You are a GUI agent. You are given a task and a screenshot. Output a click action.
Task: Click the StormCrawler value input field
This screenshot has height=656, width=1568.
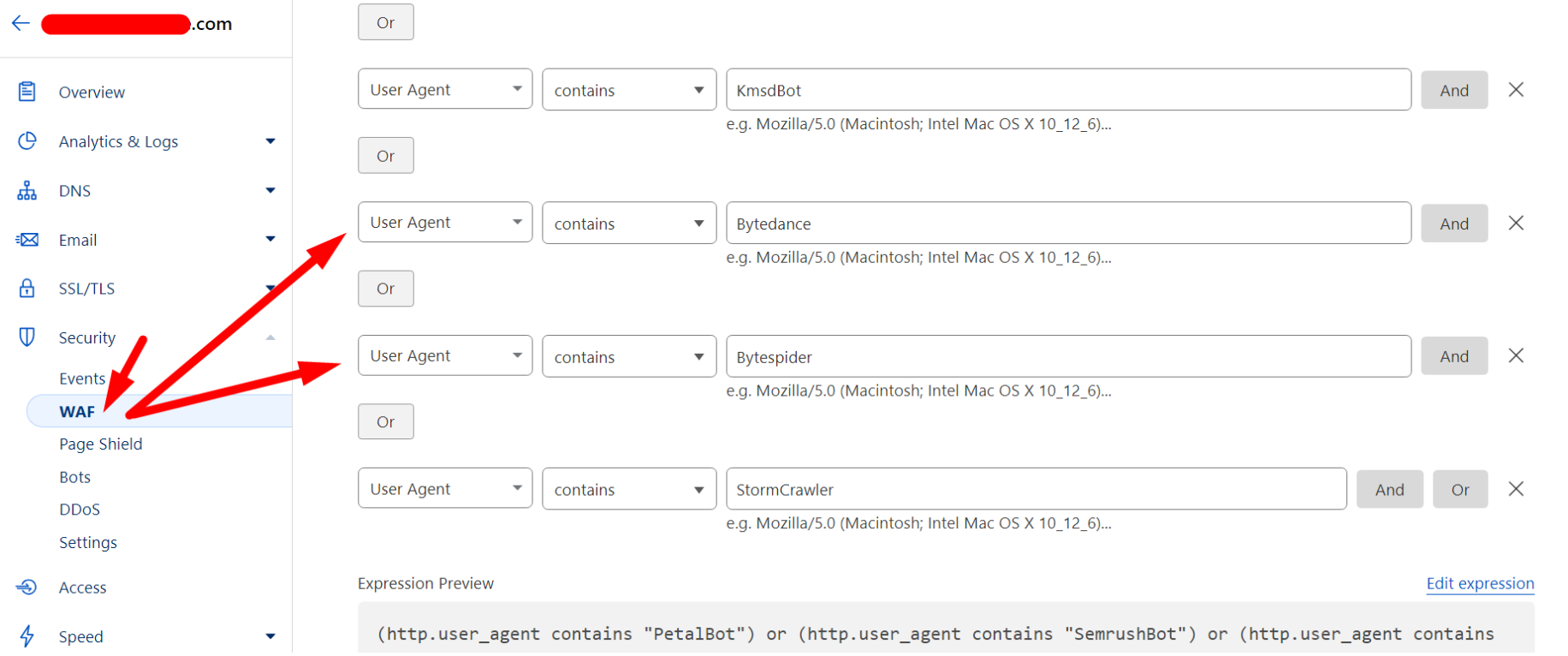click(x=1036, y=489)
